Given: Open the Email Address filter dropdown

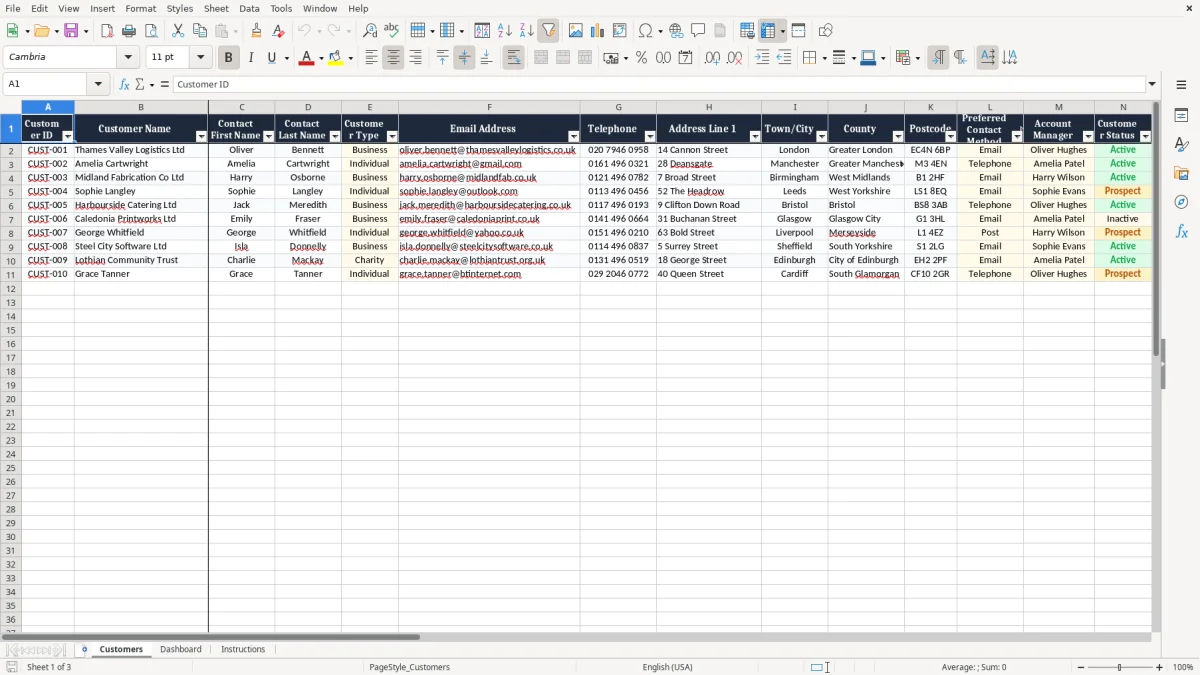Looking at the screenshot, I should (573, 136).
